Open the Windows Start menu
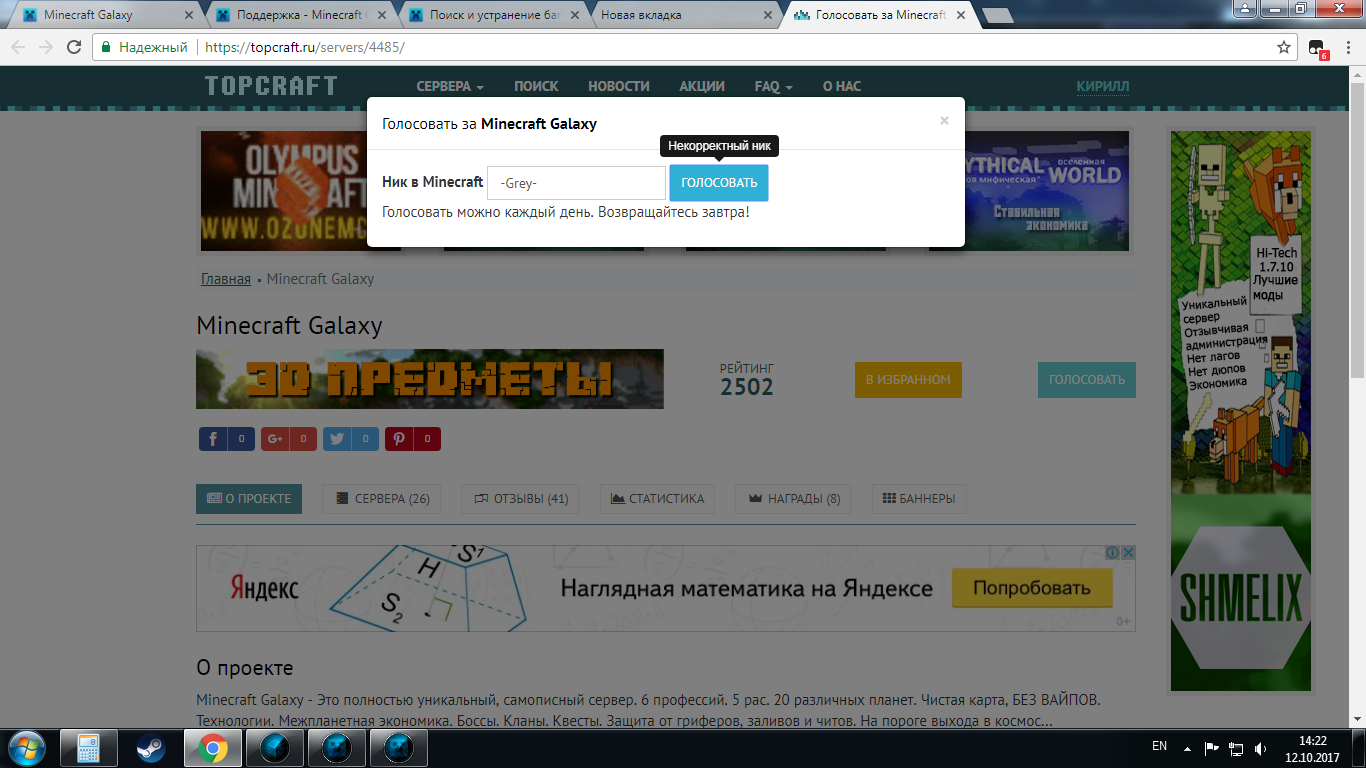Image resolution: width=1366 pixels, height=768 pixels. [x=26, y=747]
